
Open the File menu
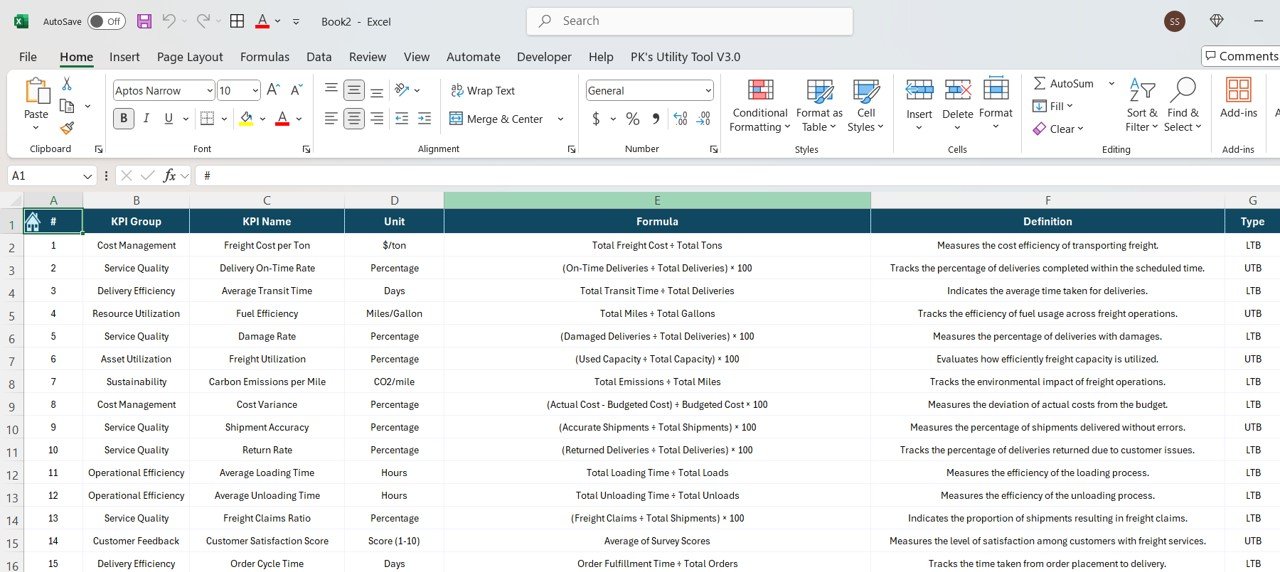(28, 57)
